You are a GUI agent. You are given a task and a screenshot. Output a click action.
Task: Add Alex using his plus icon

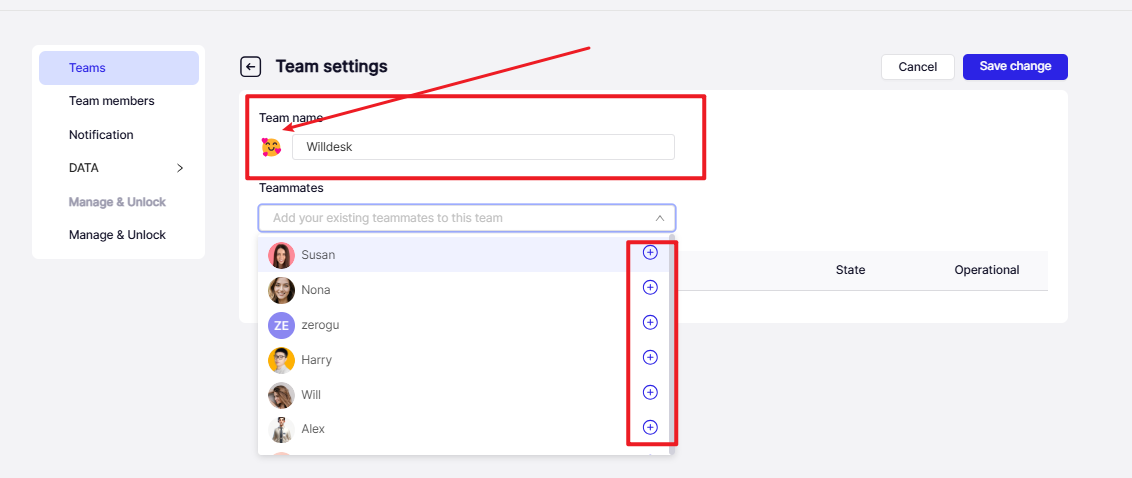[650, 427]
